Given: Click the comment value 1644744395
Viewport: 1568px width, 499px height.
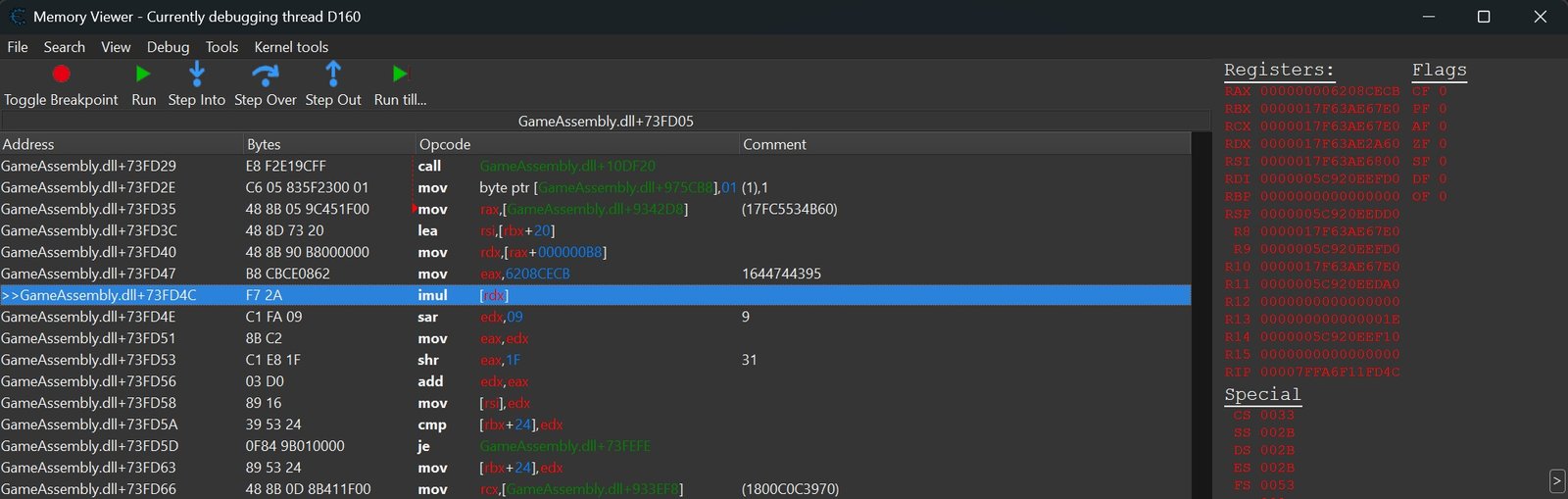Looking at the screenshot, I should click(781, 274).
